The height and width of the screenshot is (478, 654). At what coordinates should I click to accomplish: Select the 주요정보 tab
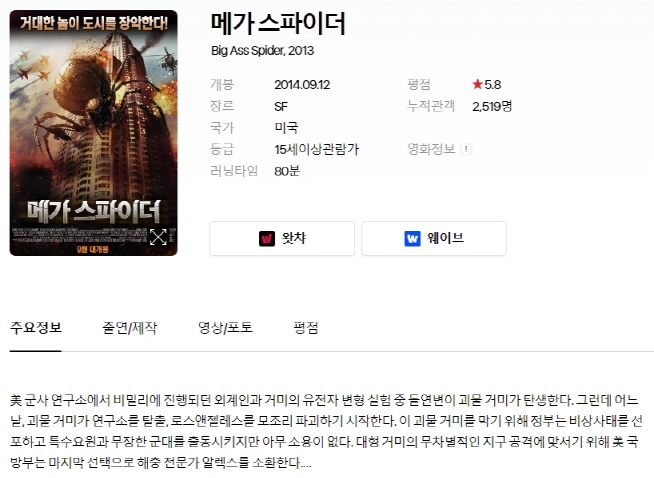[x=36, y=327]
